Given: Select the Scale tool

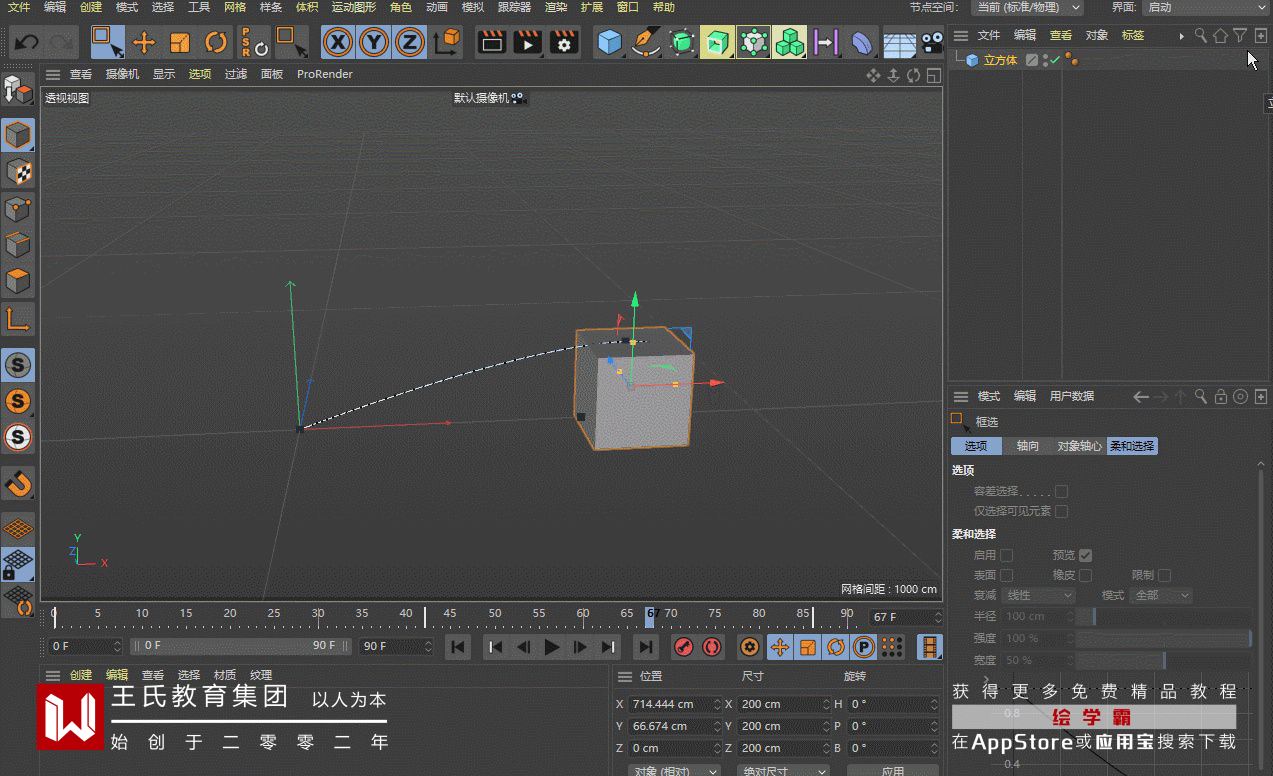Looking at the screenshot, I should coord(180,42).
